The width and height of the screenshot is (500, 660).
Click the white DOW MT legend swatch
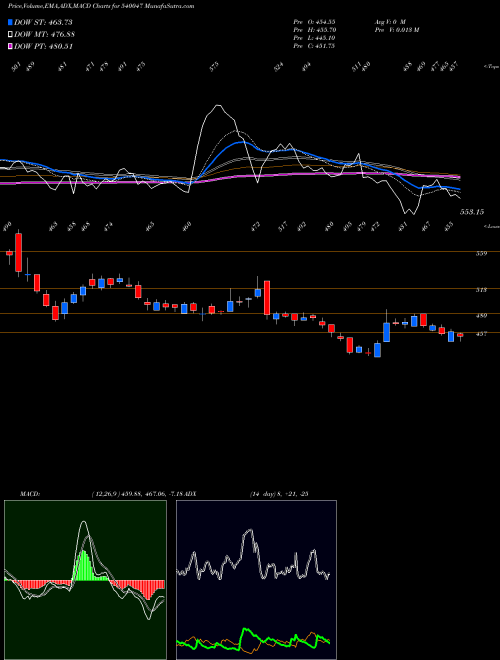[x=10, y=35]
